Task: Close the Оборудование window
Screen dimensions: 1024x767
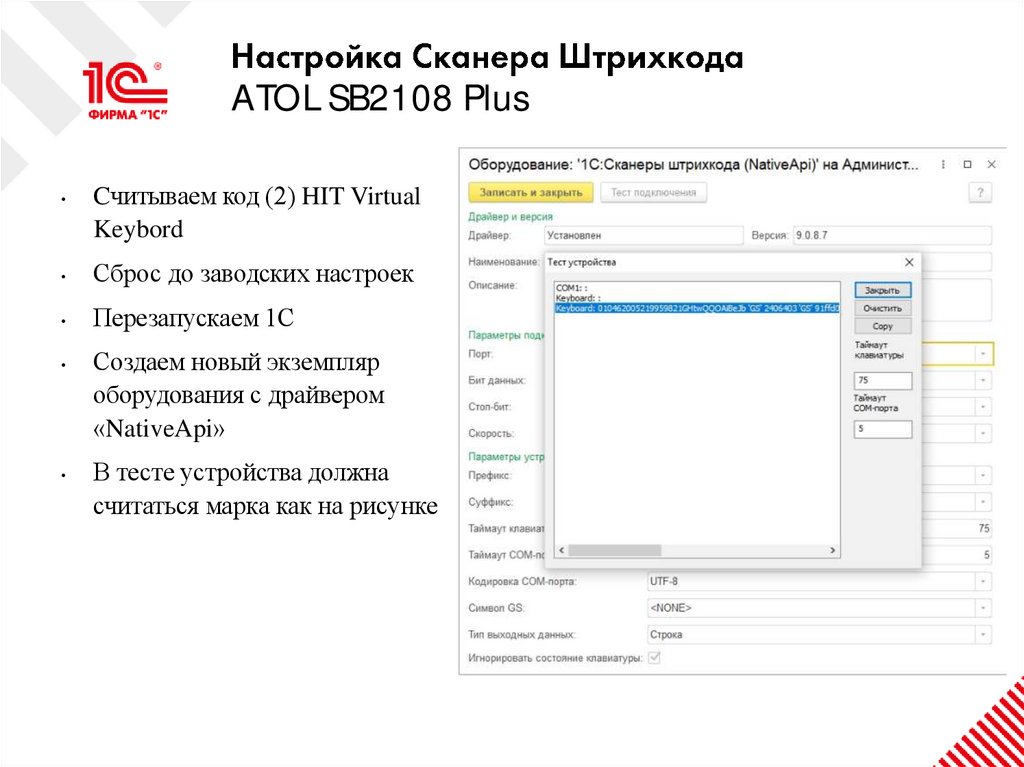Action: tap(991, 165)
